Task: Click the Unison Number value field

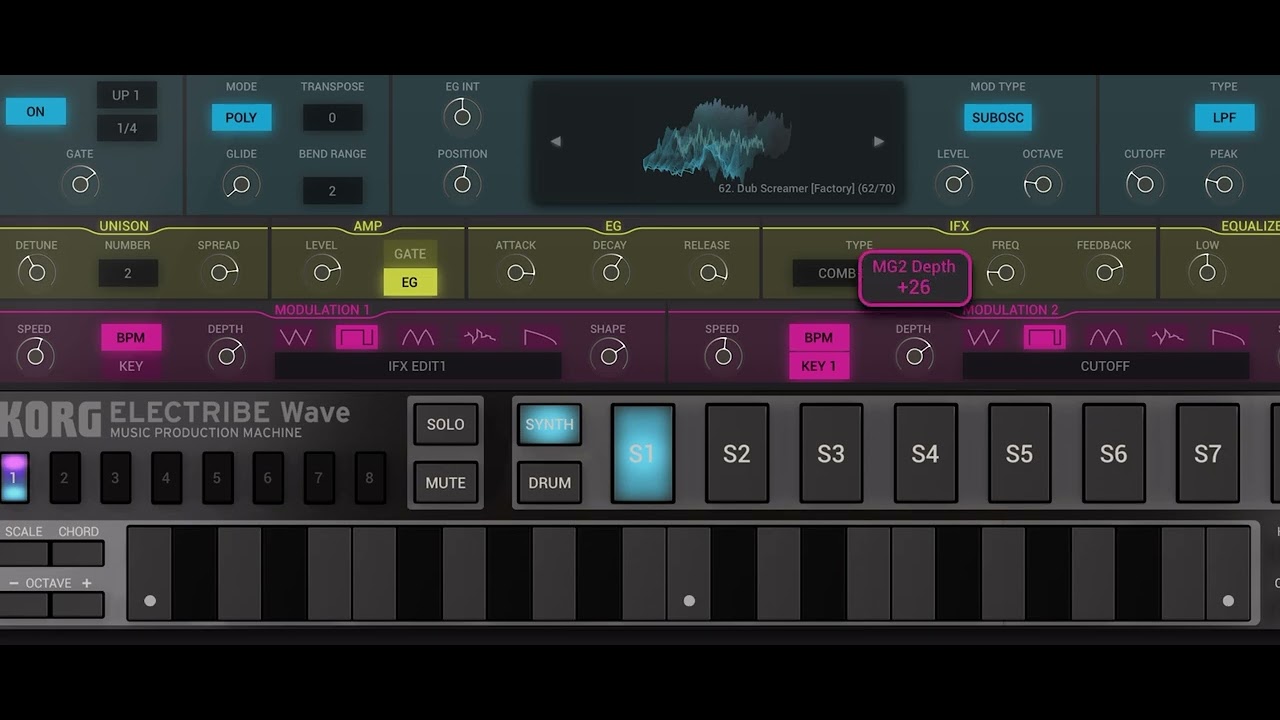Action: tap(127, 273)
